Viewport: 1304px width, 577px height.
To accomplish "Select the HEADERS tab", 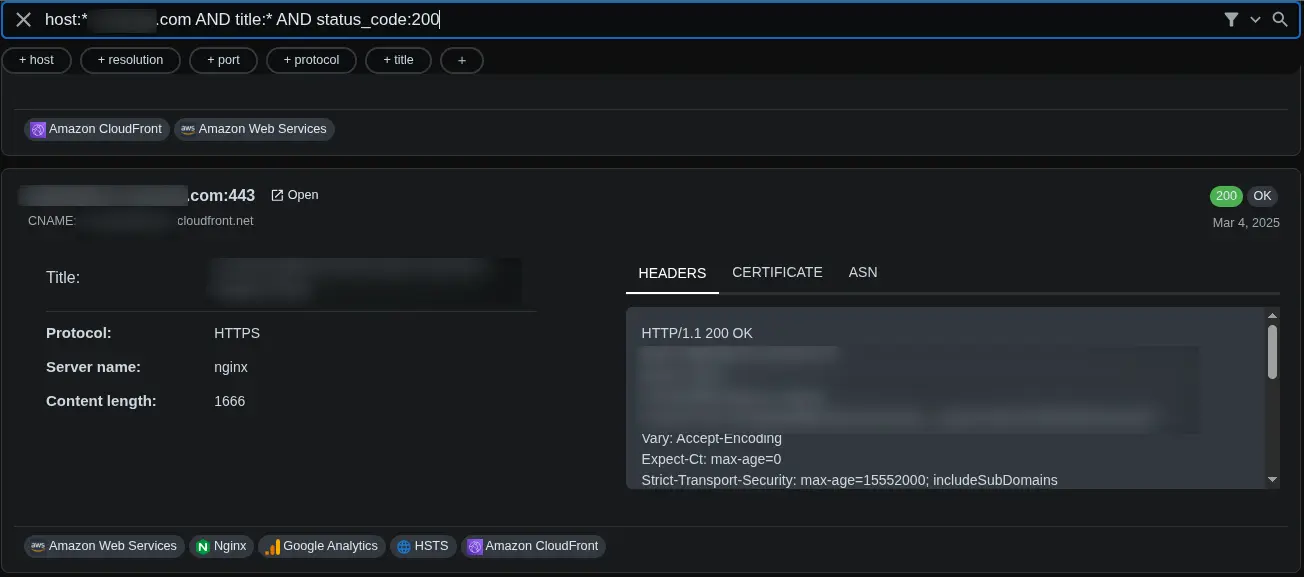I will point(672,273).
